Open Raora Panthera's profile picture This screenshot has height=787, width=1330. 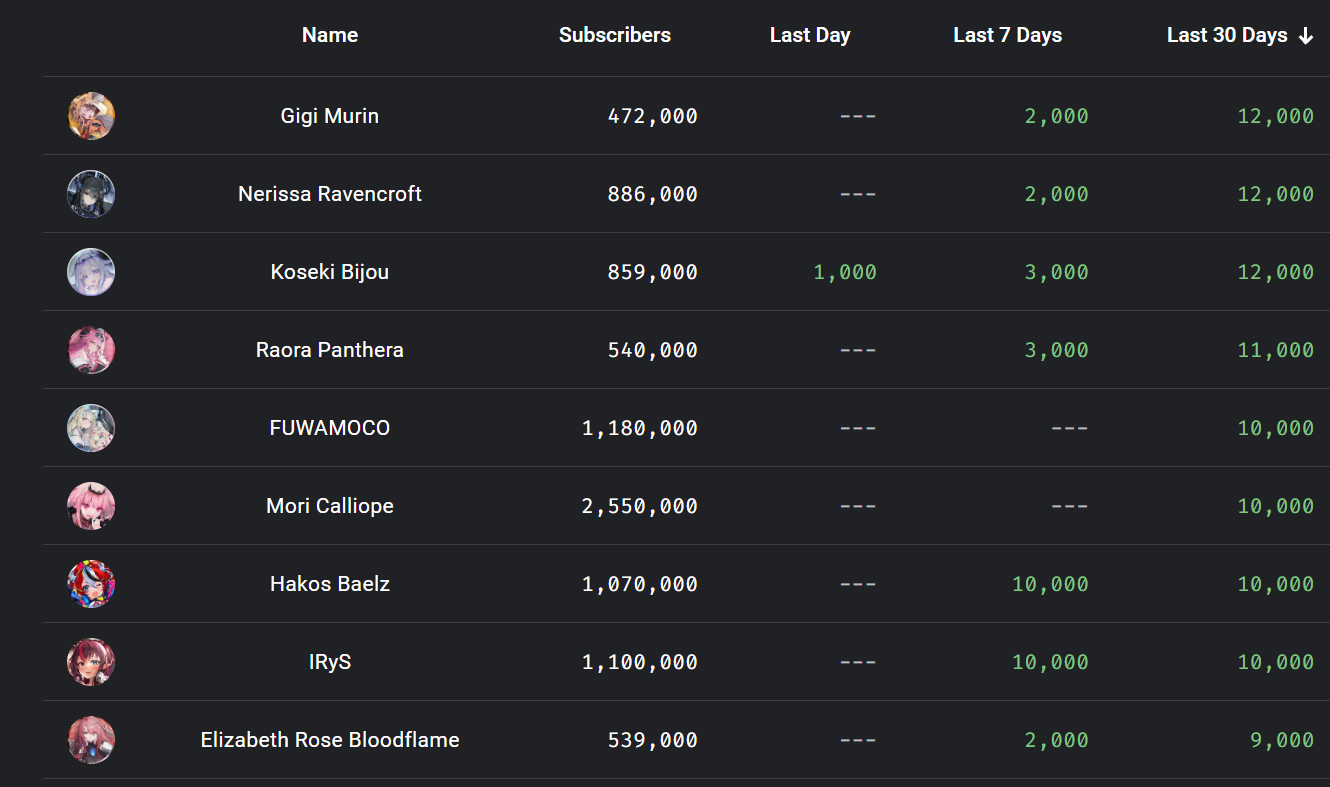[91, 350]
